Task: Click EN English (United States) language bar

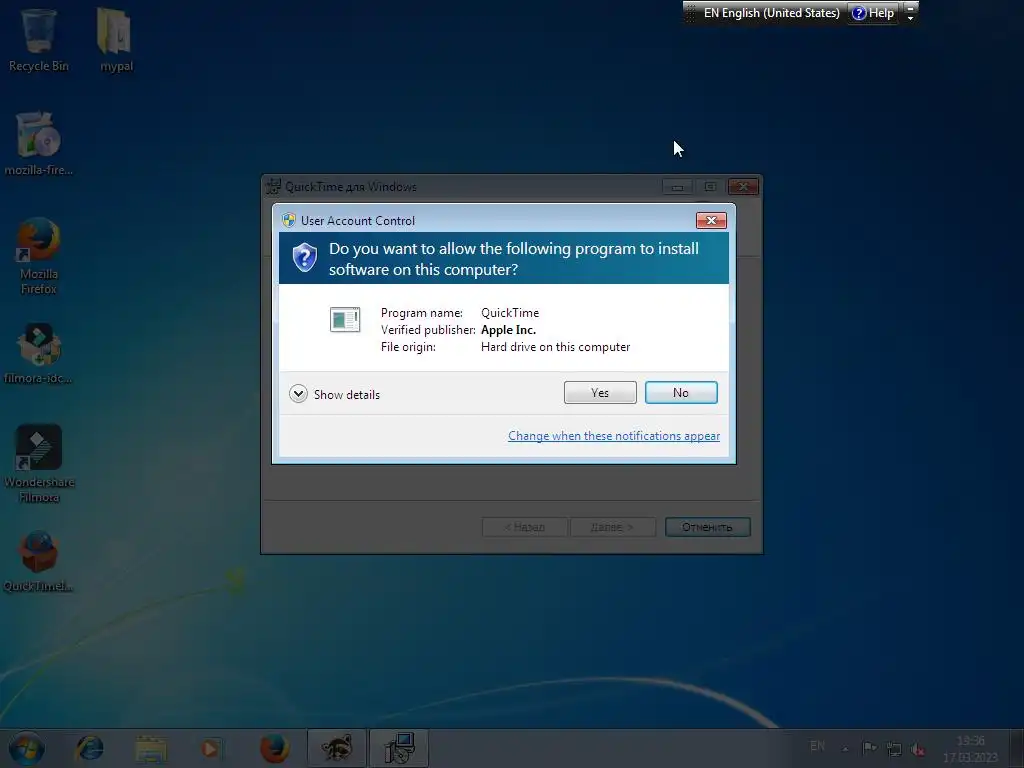Action: (x=771, y=12)
